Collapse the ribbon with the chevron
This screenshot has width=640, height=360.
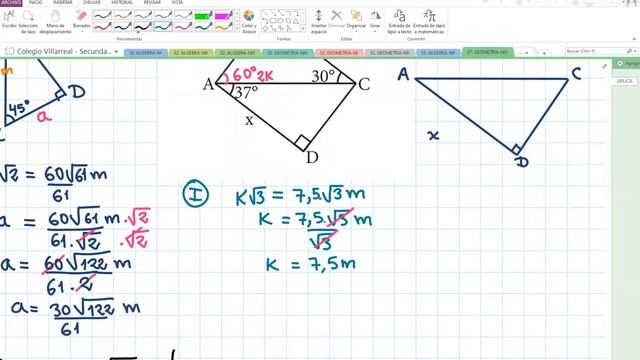[634, 39]
